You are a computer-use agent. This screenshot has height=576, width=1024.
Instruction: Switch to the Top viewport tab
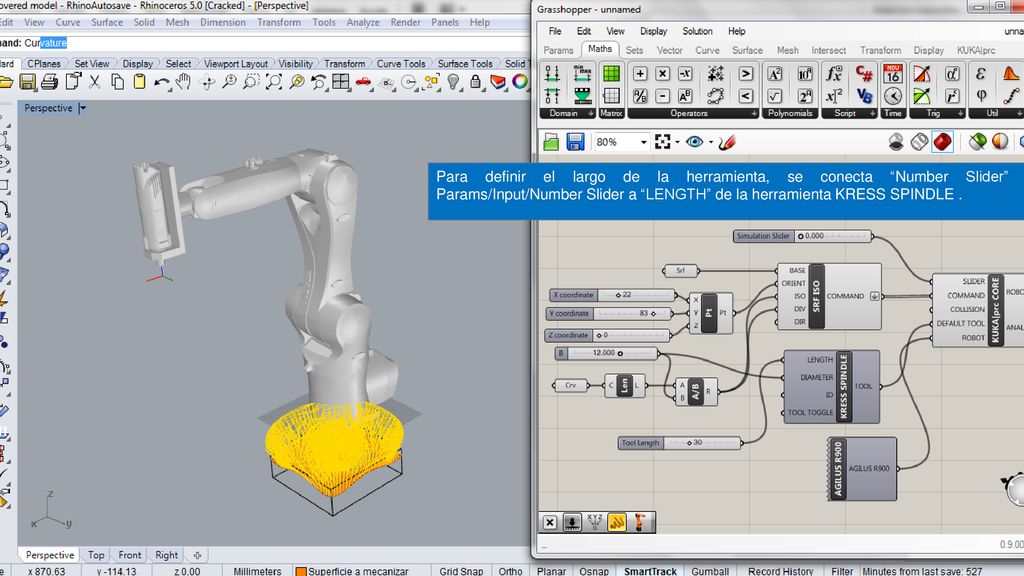point(96,555)
